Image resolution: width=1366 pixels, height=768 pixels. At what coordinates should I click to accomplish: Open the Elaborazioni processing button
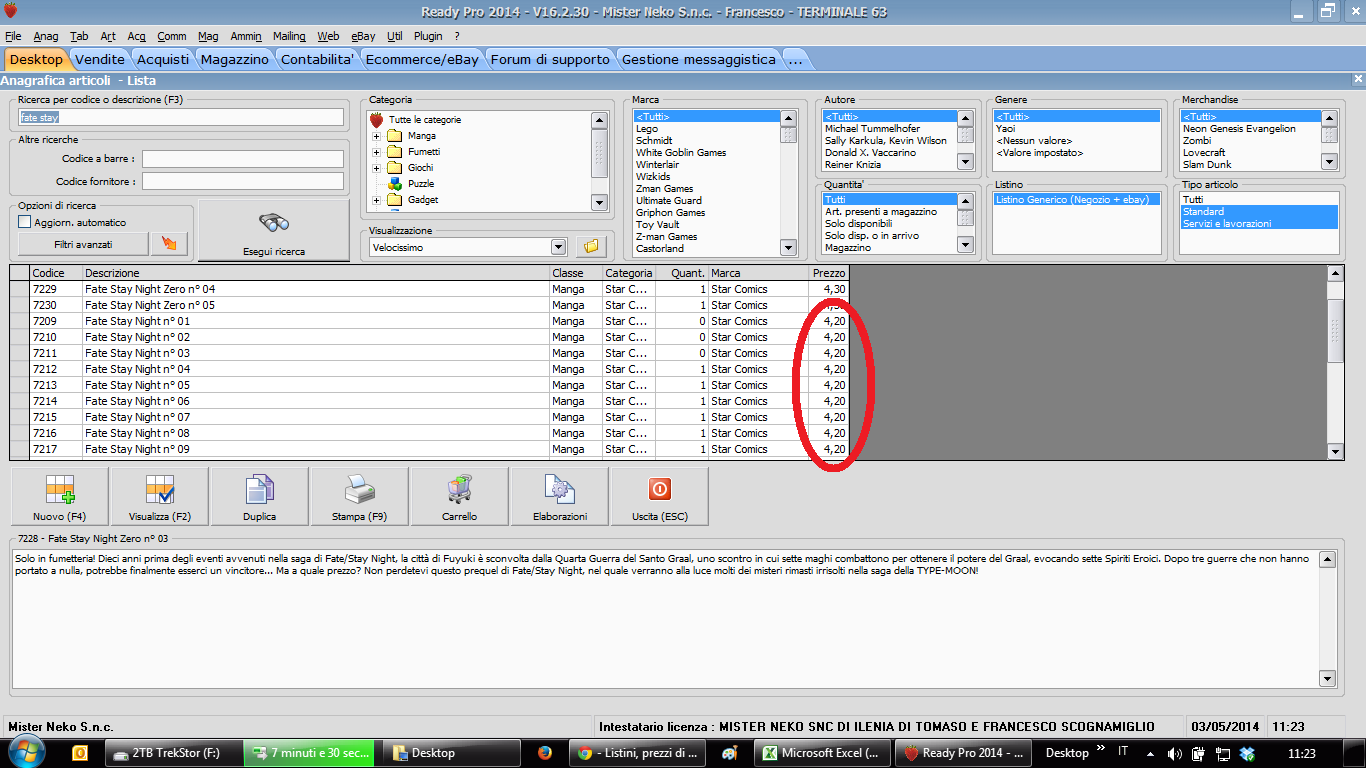click(x=560, y=496)
